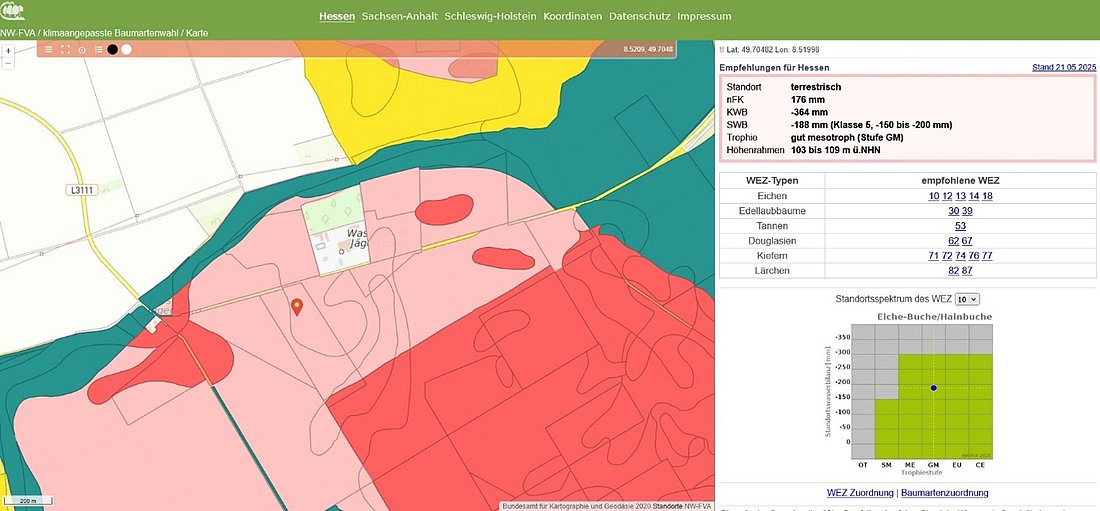This screenshot has height=511, width=1100.
Task: Open WEZ 76 in the Kiefern row
Action: (x=974, y=256)
